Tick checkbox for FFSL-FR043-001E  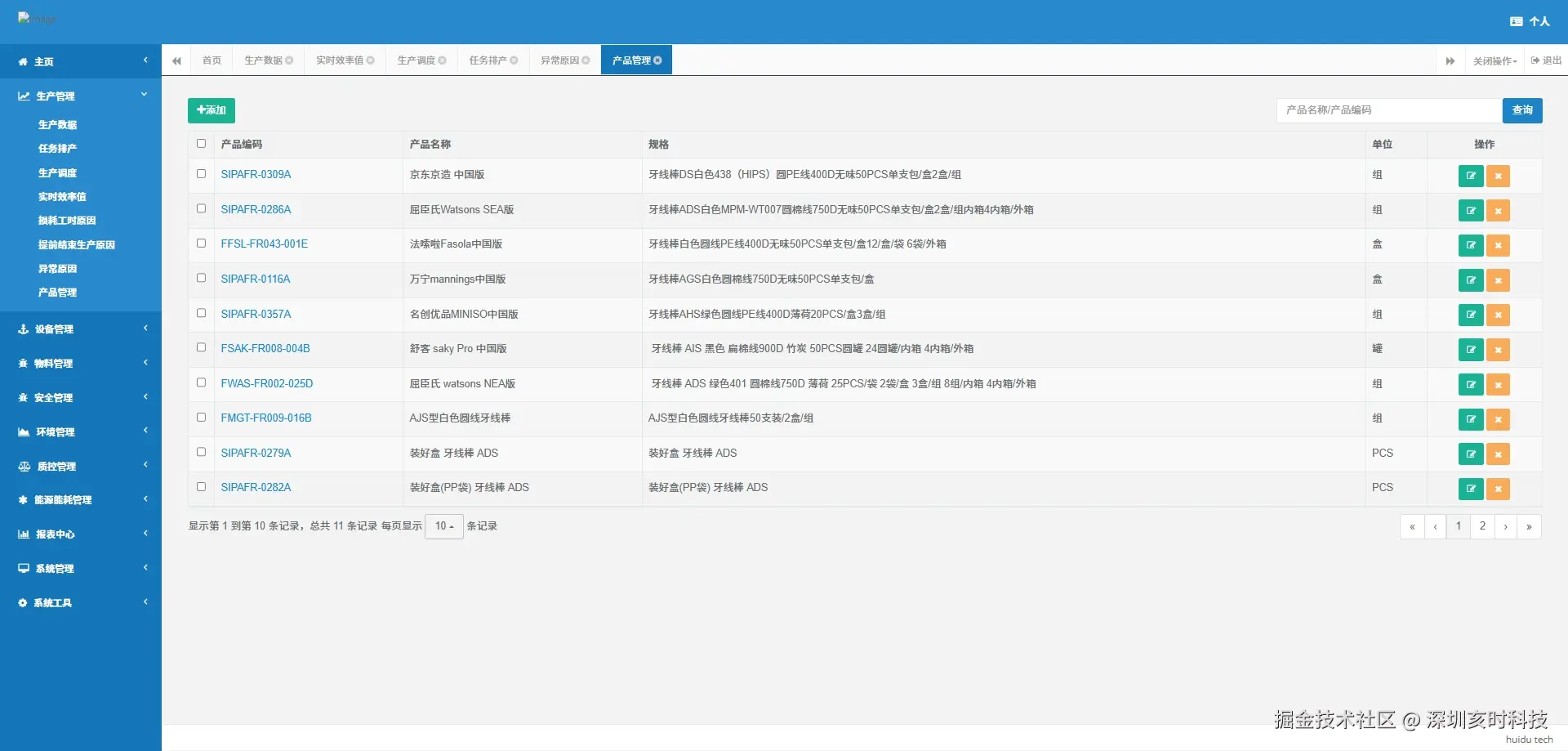pyautogui.click(x=201, y=244)
